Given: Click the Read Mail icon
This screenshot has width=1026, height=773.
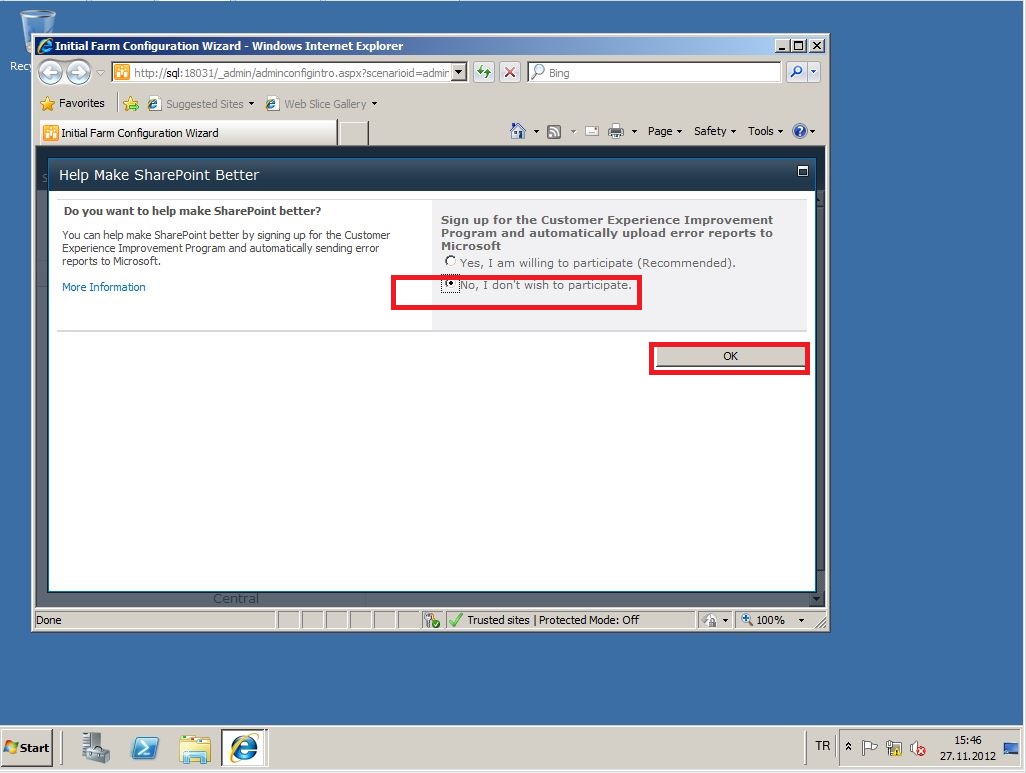Looking at the screenshot, I should click(592, 131).
